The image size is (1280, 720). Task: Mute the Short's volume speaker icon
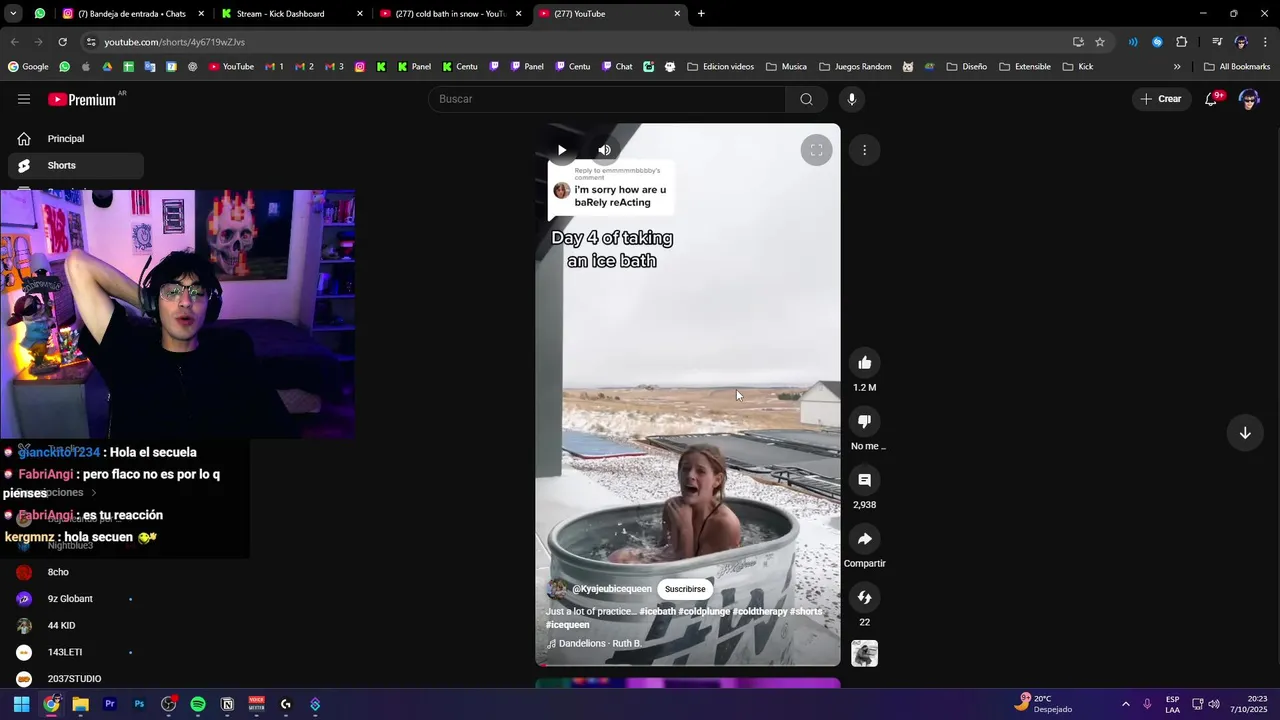tap(605, 150)
